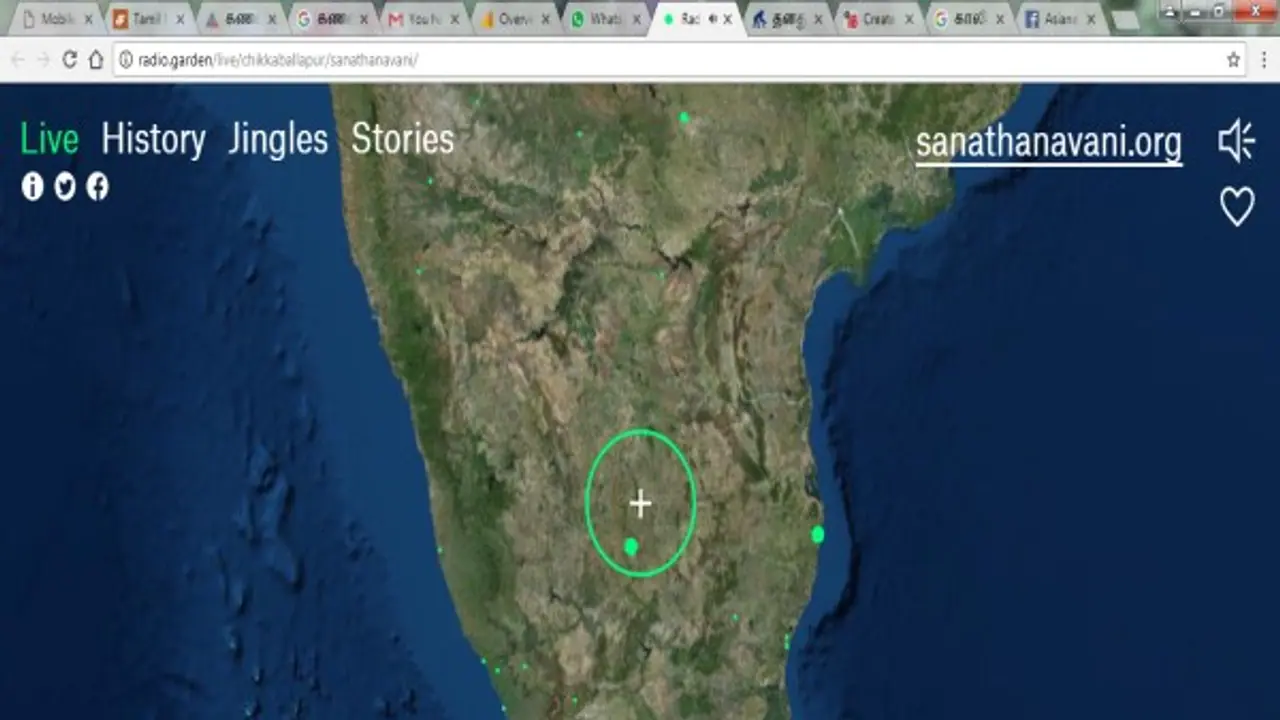
Task: Click the forward navigation arrow
Action: point(45,58)
